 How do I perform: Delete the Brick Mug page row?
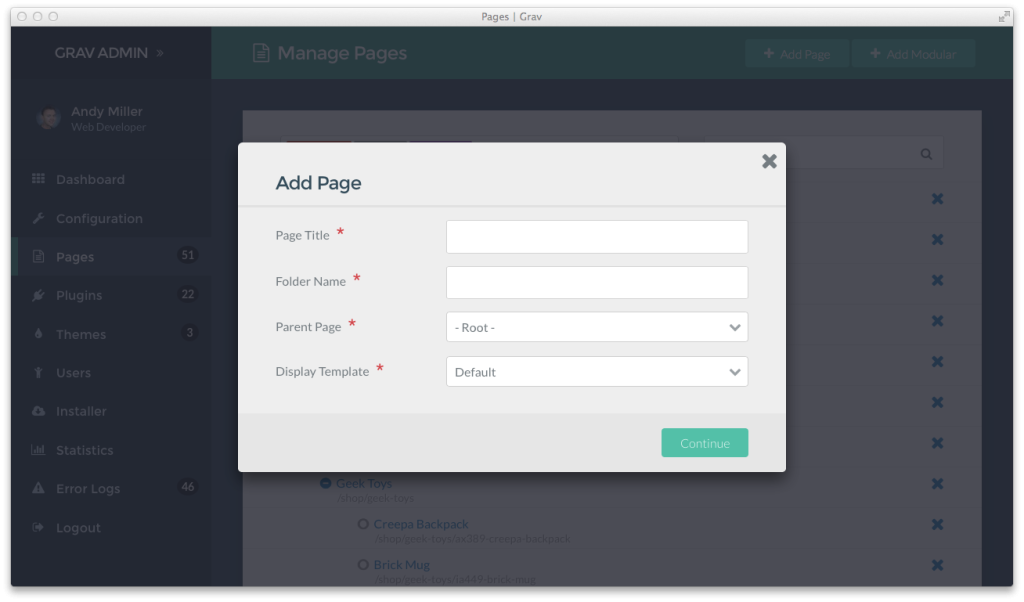coord(937,565)
